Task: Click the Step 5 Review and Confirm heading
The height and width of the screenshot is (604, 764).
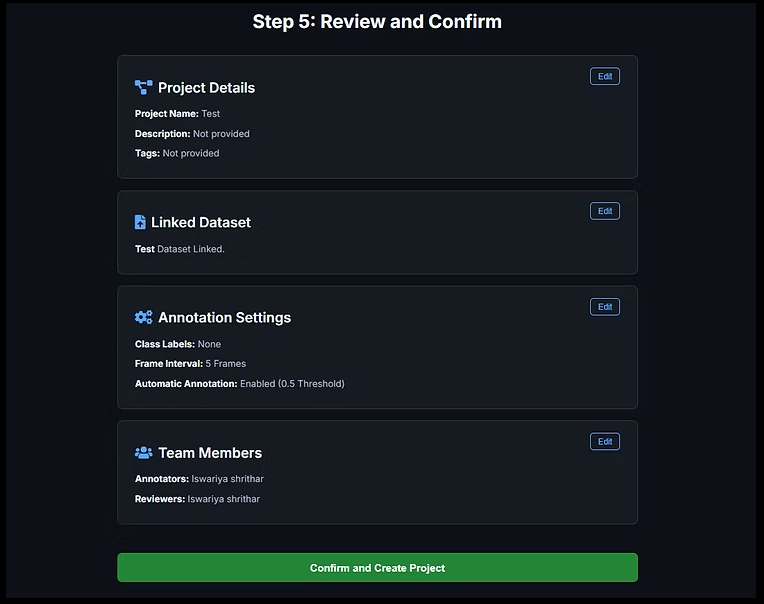Action: click(x=377, y=21)
